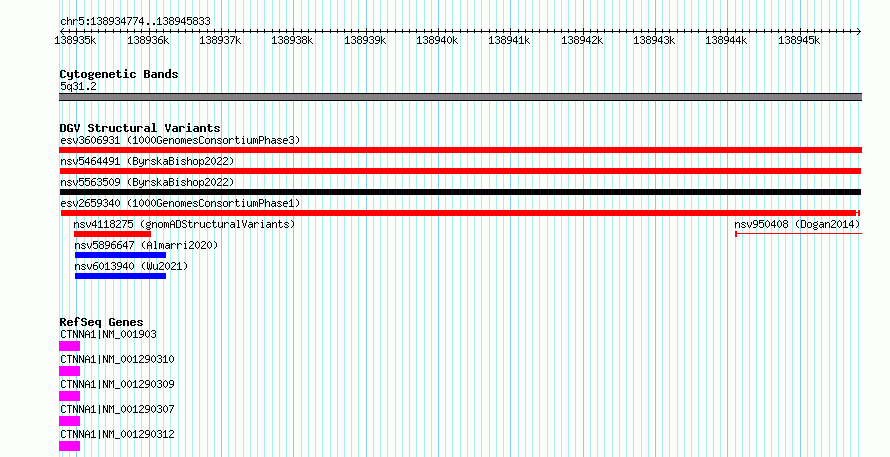Open CTNNA1|NM_001290309 gene label
The image size is (890, 457).
coord(117,384)
